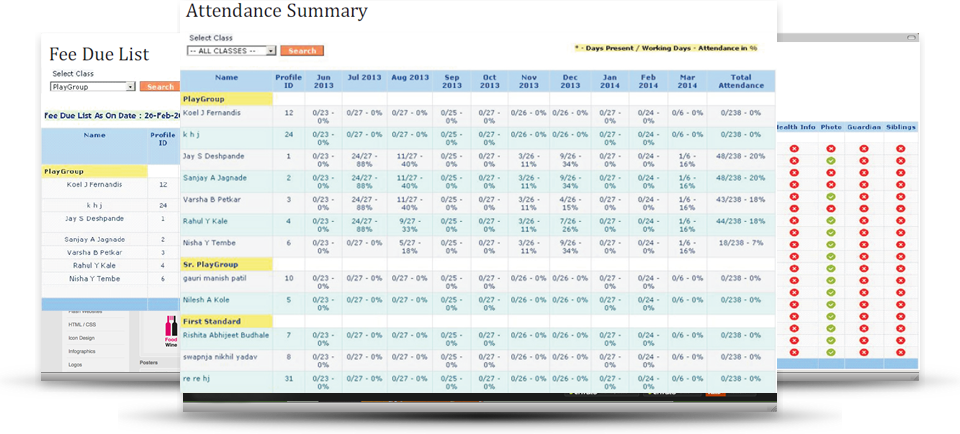Open ALL CLASSES dropdown in Attendance Summary
Screen dimensions: 960x434
231,51
